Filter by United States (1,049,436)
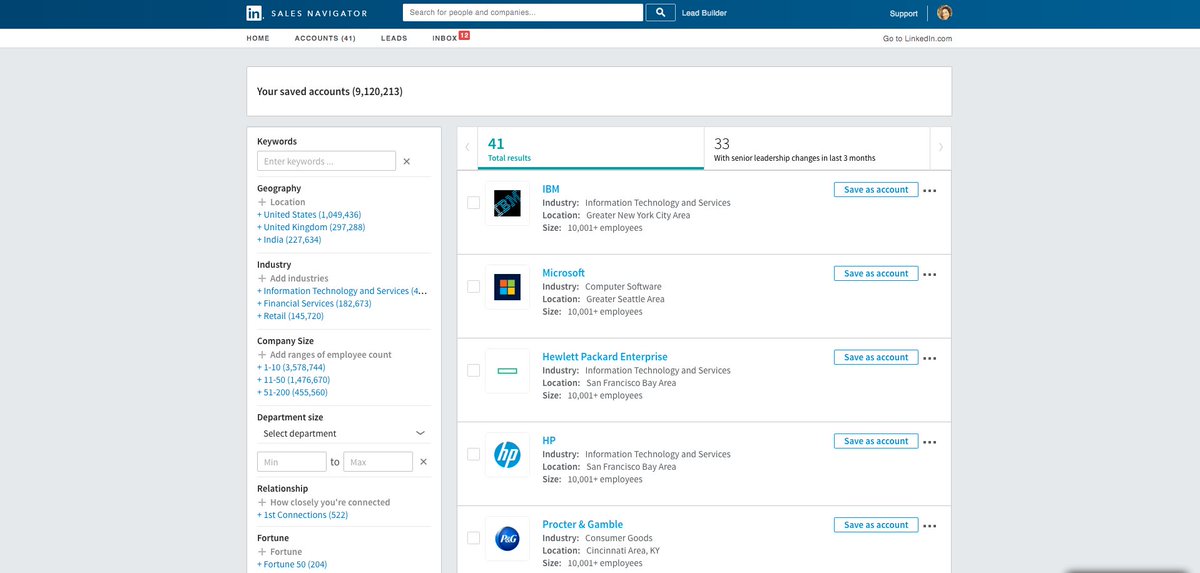 (x=309, y=215)
